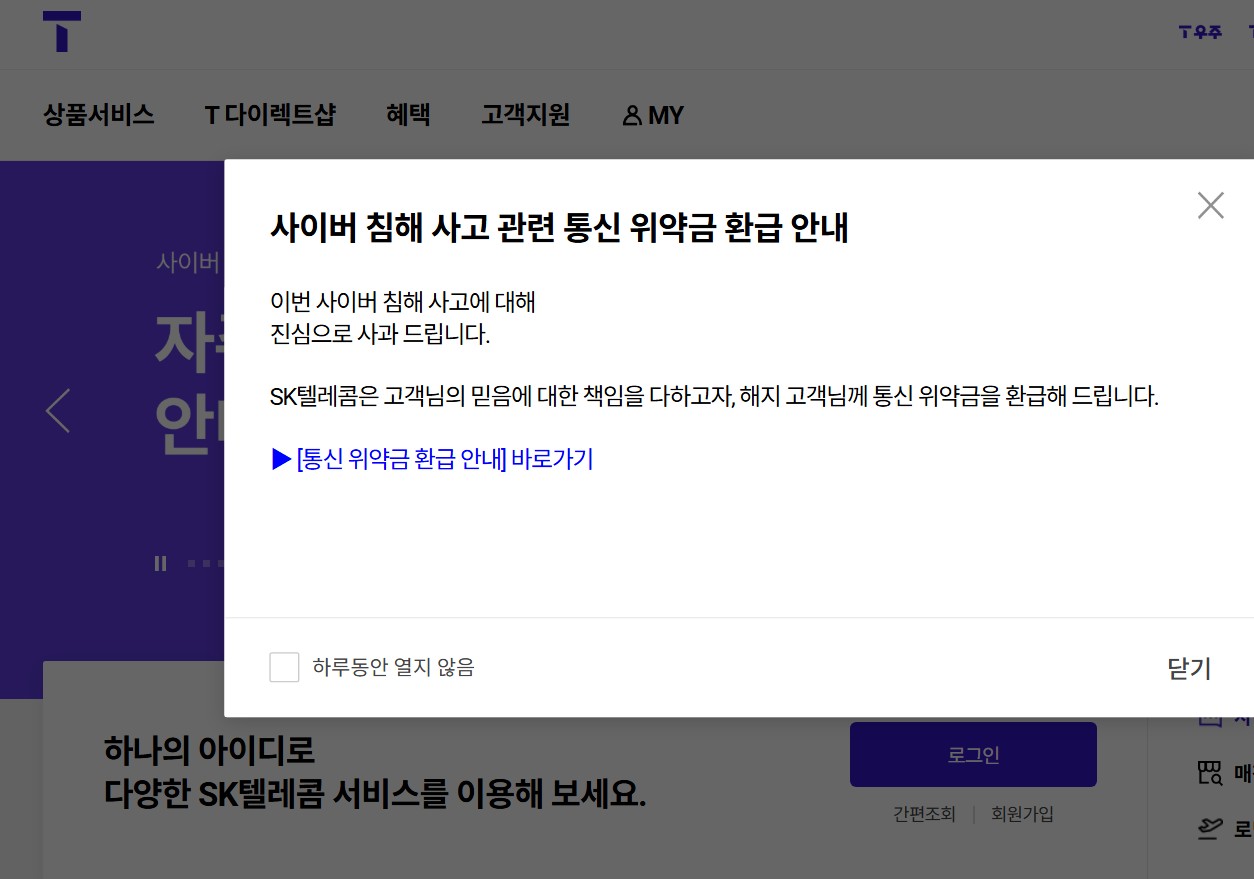Open the 회원가입 link

point(1022,814)
